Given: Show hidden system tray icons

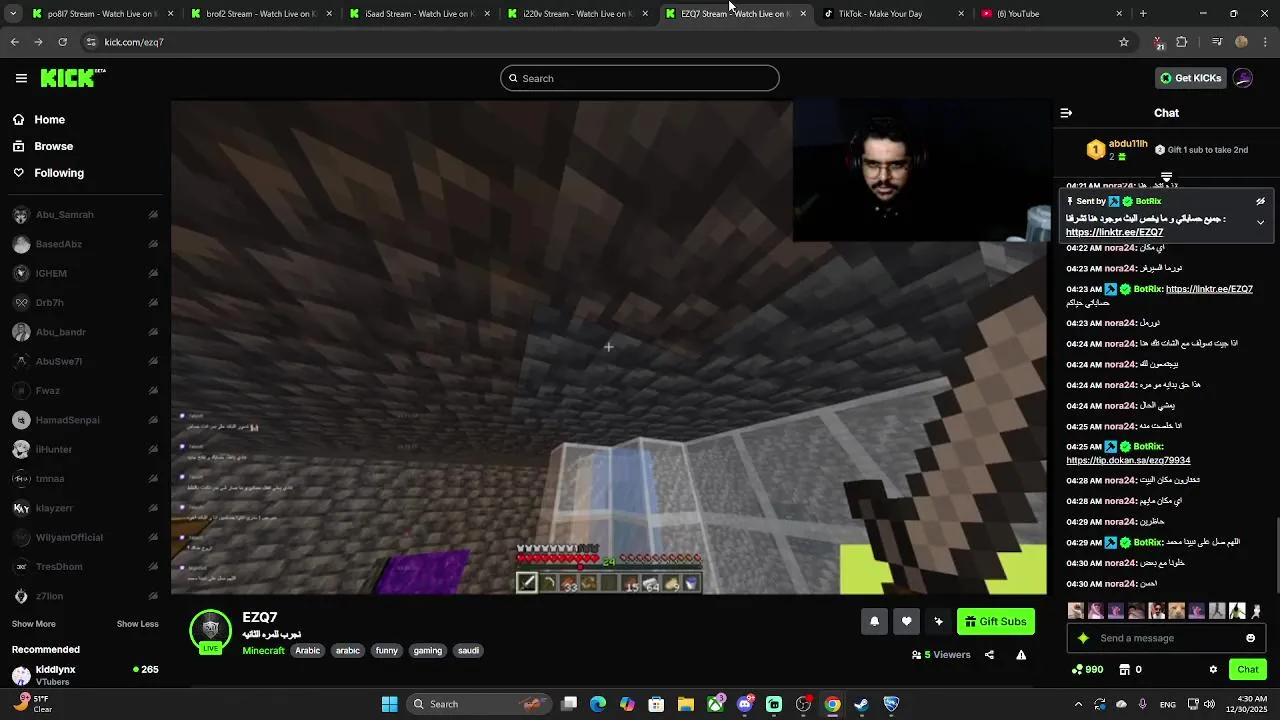Looking at the screenshot, I should point(1078,704).
